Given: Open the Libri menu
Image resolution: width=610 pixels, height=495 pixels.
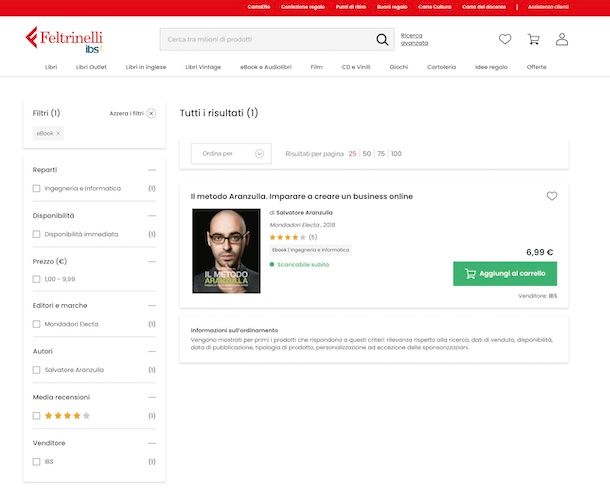Looking at the screenshot, I should pyautogui.click(x=51, y=67).
